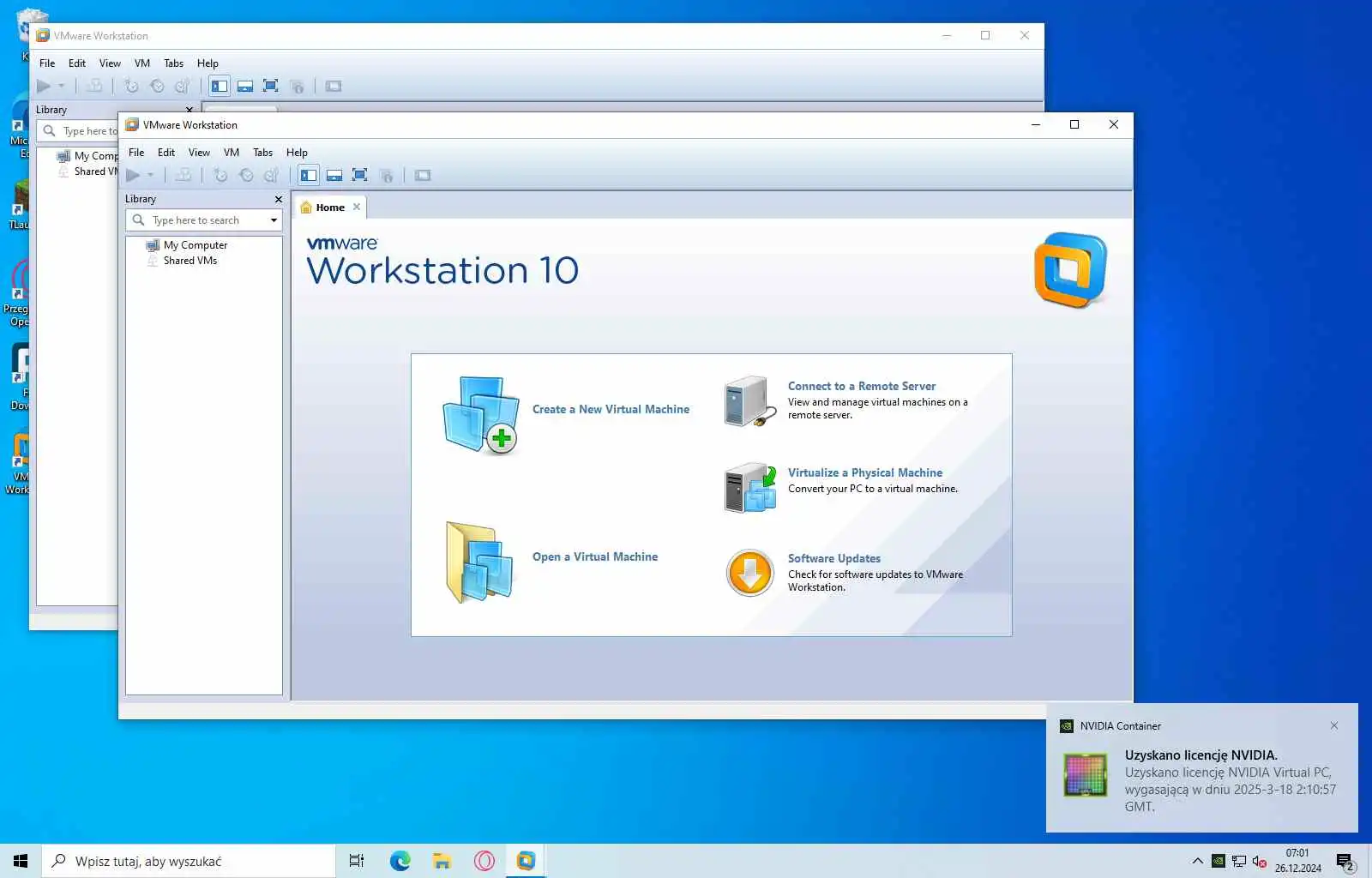Open File Explorer from the taskbar
This screenshot has height=878, width=1372.
click(x=442, y=861)
